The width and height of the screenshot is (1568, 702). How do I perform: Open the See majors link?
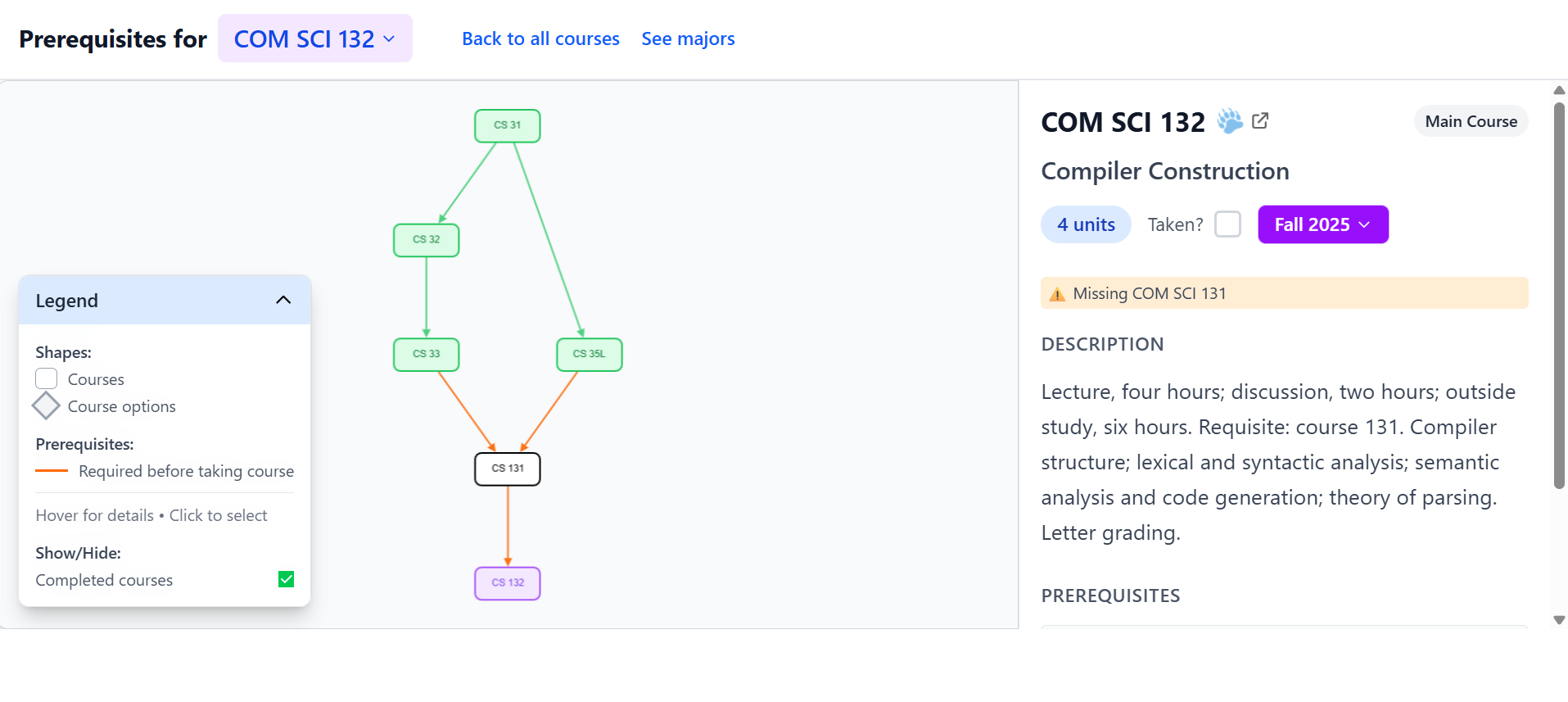tap(687, 38)
